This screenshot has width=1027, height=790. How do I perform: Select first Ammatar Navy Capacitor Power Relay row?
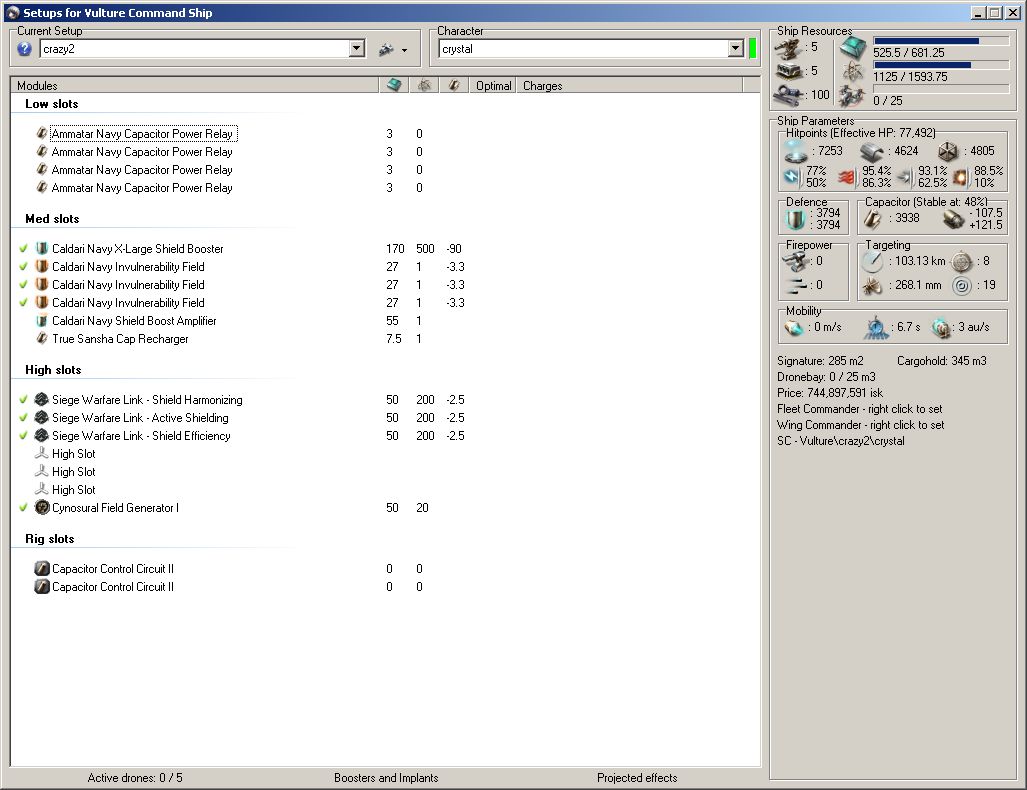(x=143, y=134)
